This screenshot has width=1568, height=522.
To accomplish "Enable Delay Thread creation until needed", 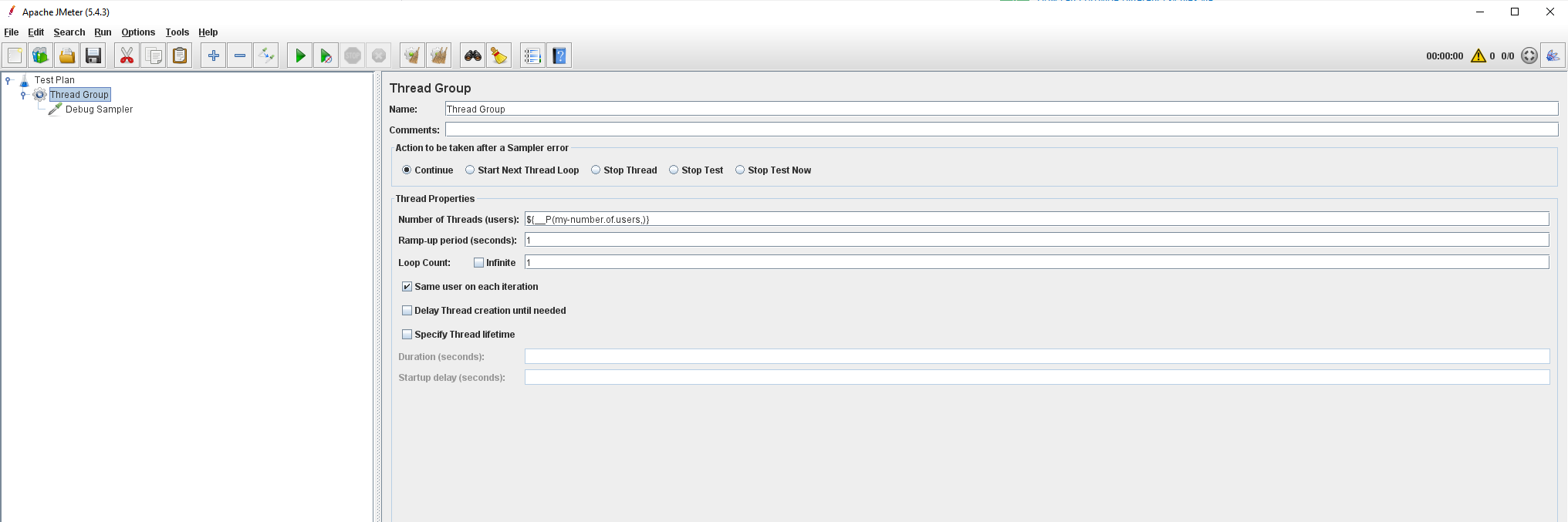I will click(x=407, y=311).
